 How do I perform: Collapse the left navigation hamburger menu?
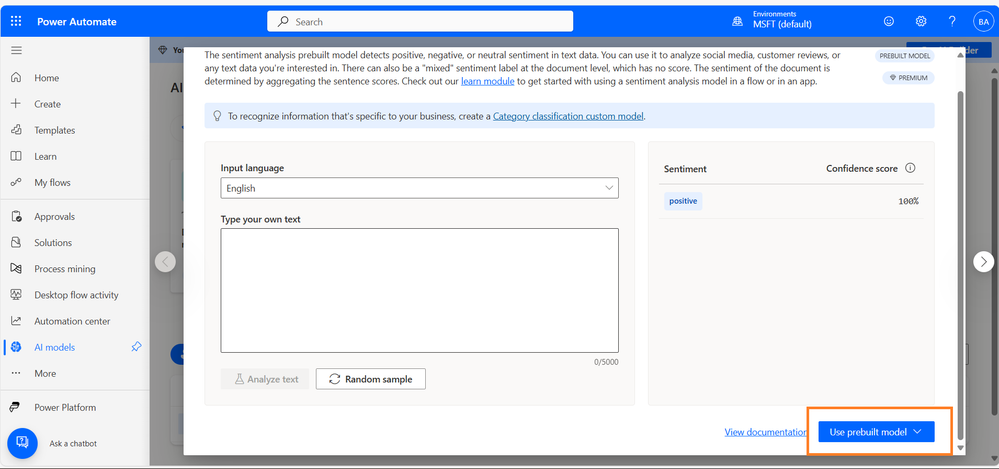coord(17,50)
